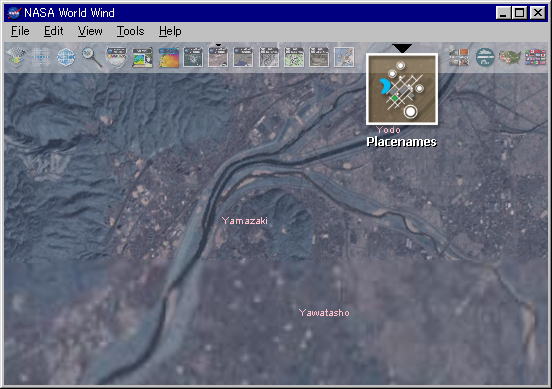Screen dimensions: 552x389
Task: Toggle the dark brownish-gray imagery layer icon
Action: (x=319, y=57)
